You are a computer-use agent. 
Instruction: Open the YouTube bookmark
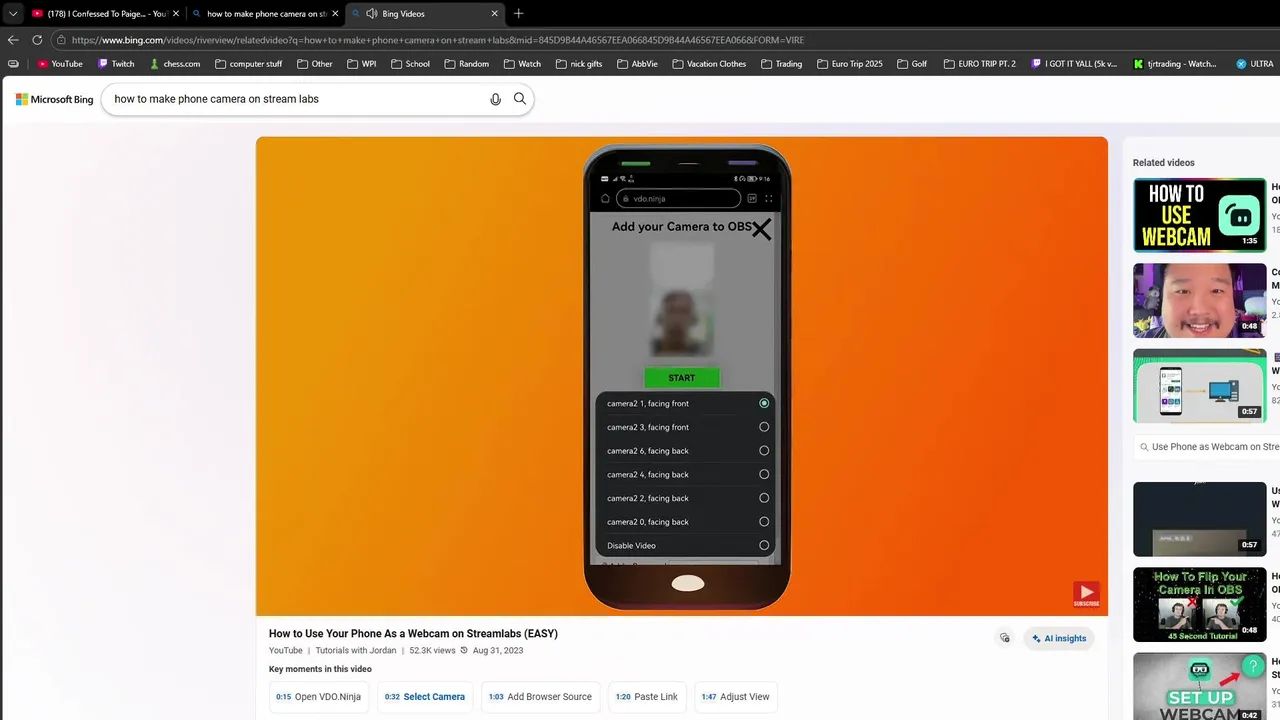click(x=60, y=64)
